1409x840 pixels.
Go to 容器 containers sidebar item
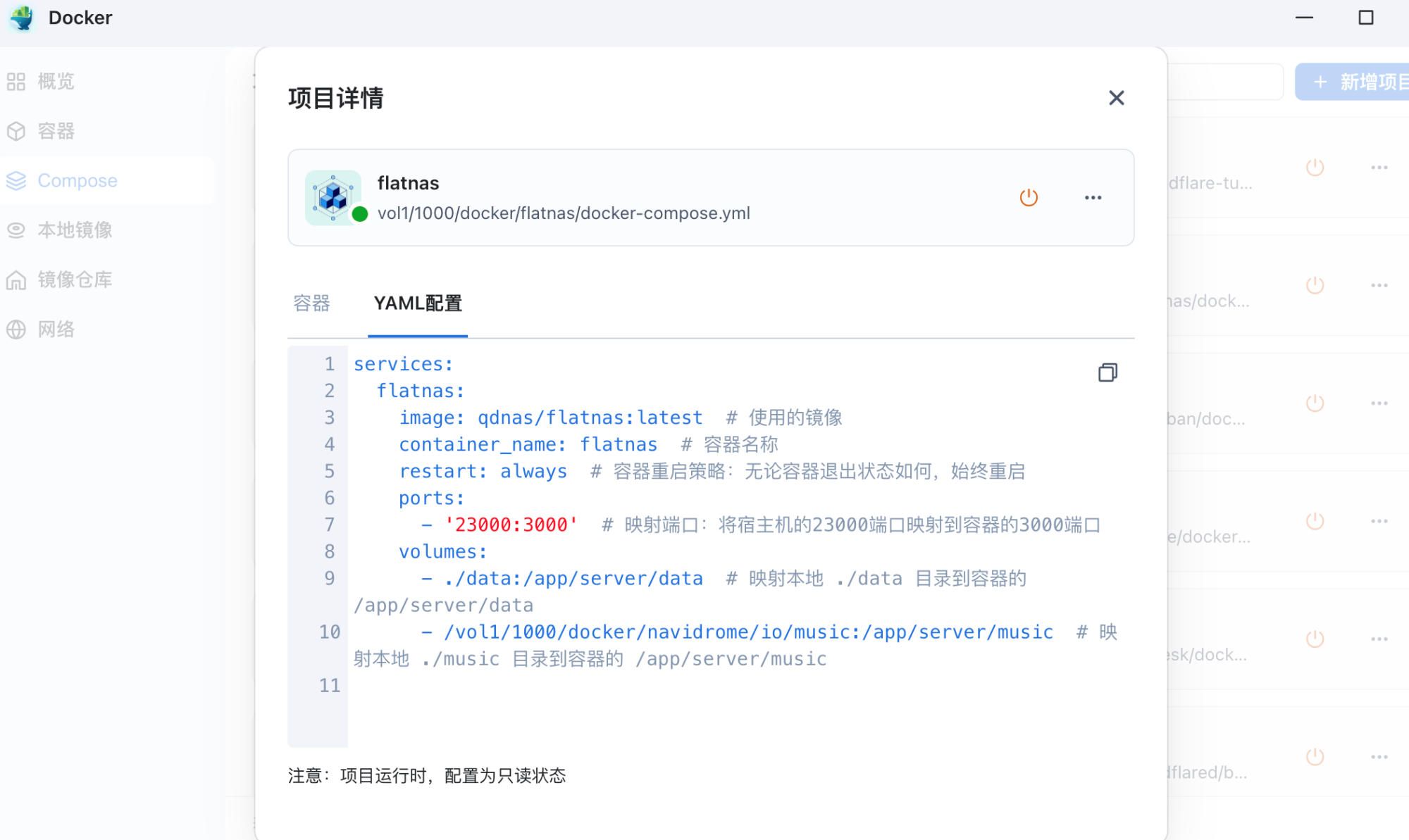pyautogui.click(x=55, y=131)
